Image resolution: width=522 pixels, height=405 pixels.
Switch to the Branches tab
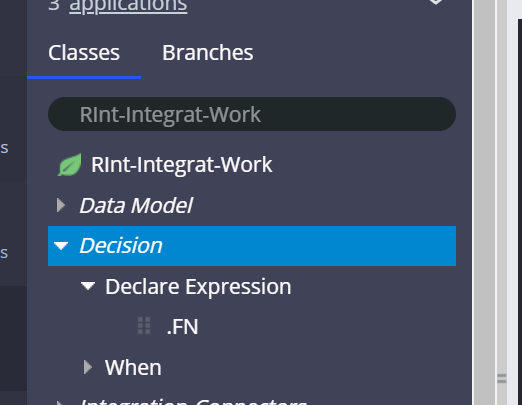pyautogui.click(x=208, y=53)
